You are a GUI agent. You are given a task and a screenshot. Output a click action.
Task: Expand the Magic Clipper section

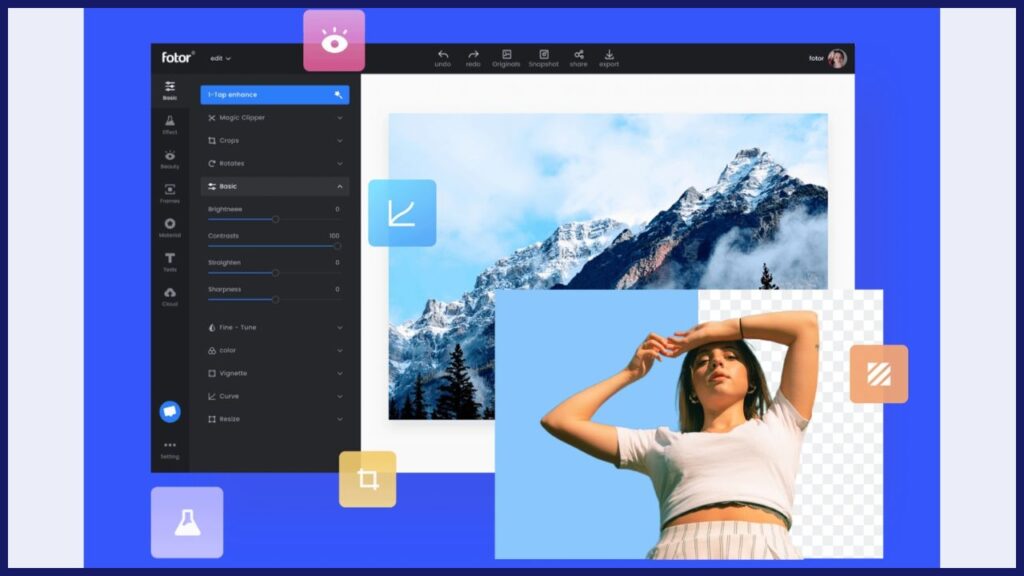pos(274,118)
